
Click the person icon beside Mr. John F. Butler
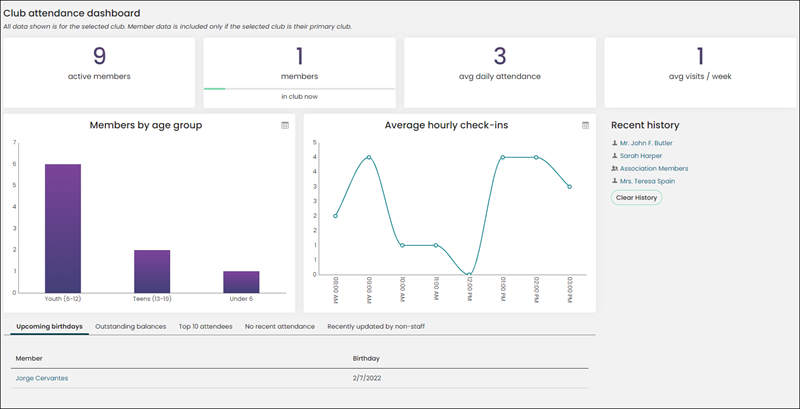614,143
